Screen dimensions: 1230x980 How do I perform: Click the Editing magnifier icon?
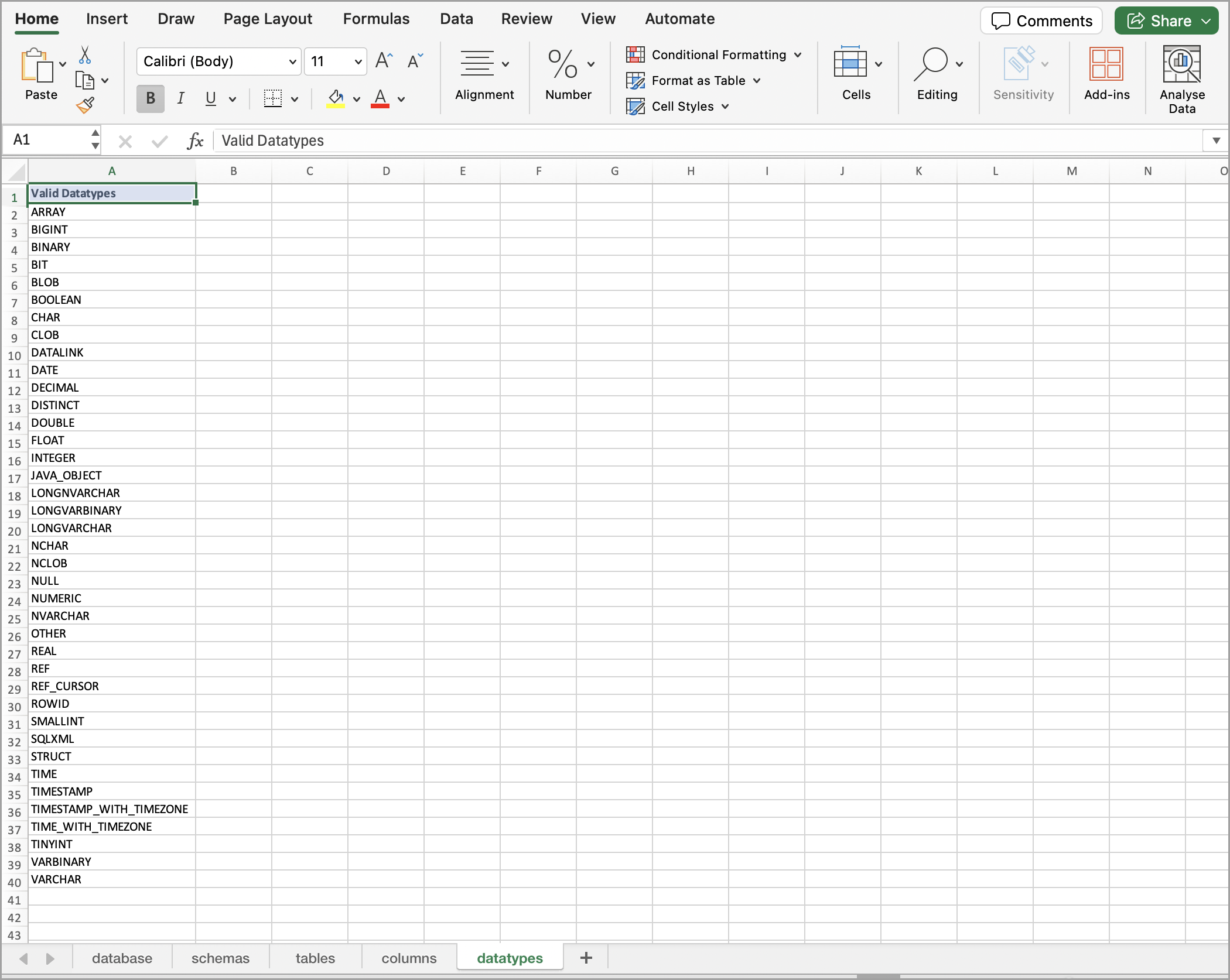931,64
